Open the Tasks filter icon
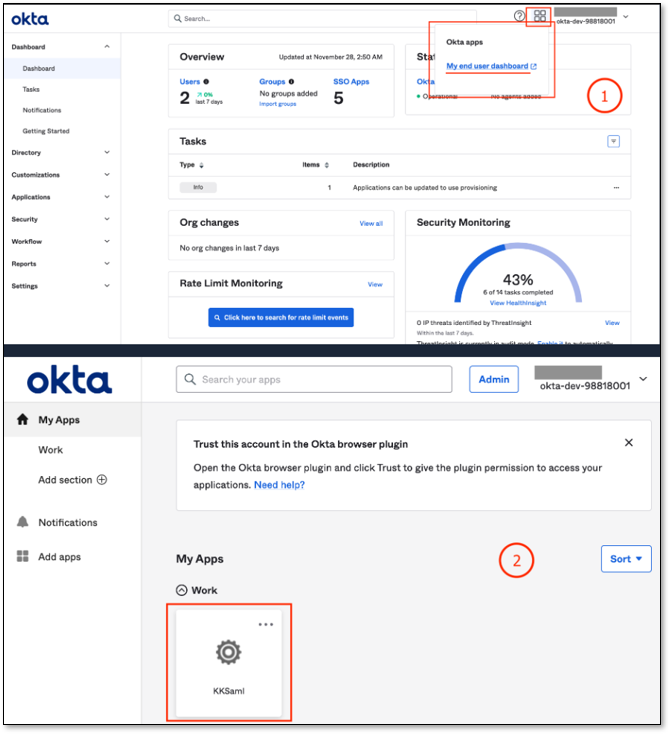Screen dimensions: 670x734 point(613,141)
